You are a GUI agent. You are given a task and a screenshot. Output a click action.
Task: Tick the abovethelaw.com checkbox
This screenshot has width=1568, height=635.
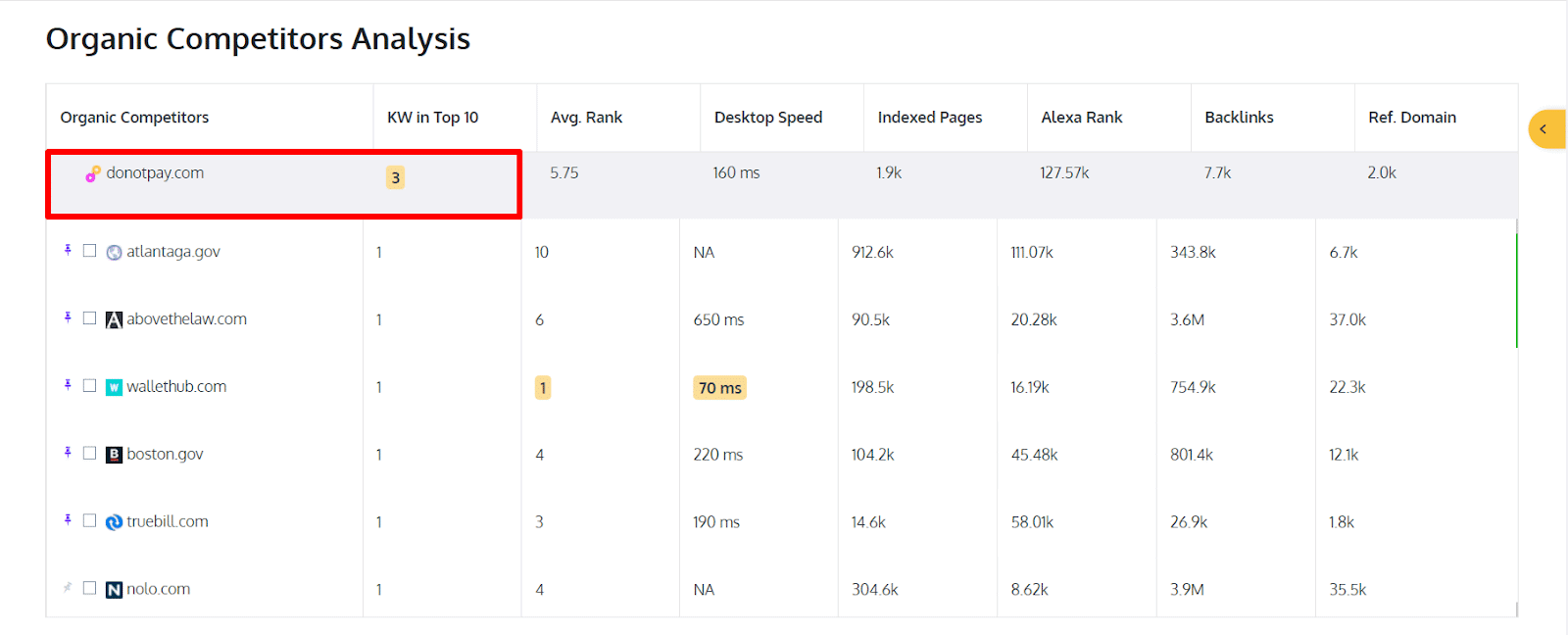point(89,318)
